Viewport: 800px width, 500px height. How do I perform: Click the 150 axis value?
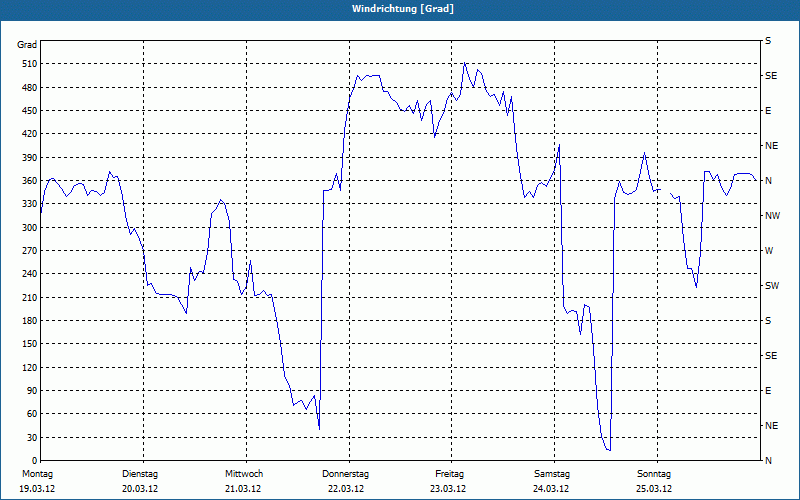30,344
